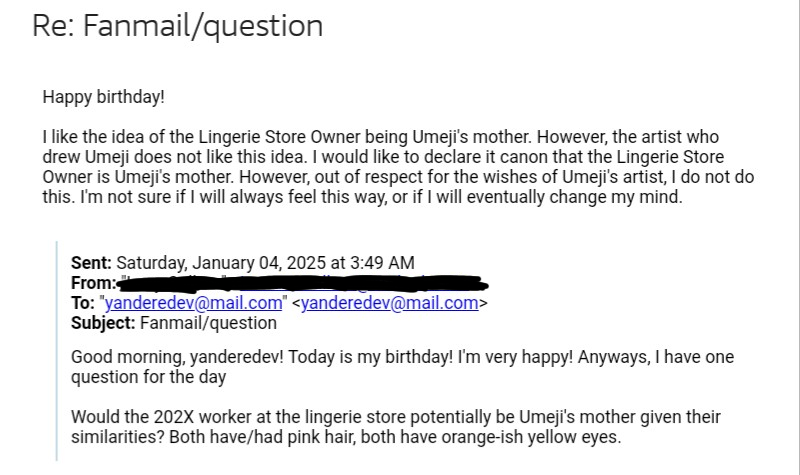Click the 'Happy birthday!' greeting line
This screenshot has height=475, width=800.
[x=103, y=98]
